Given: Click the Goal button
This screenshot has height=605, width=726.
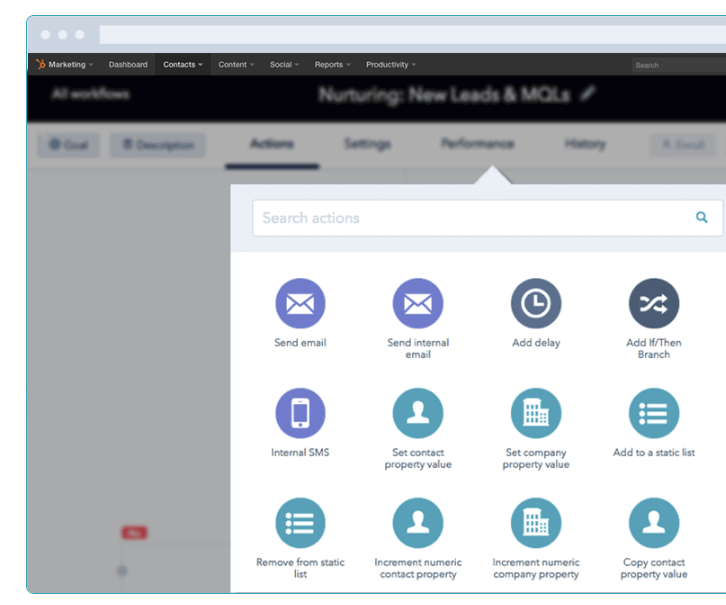Looking at the screenshot, I should coord(68,145).
